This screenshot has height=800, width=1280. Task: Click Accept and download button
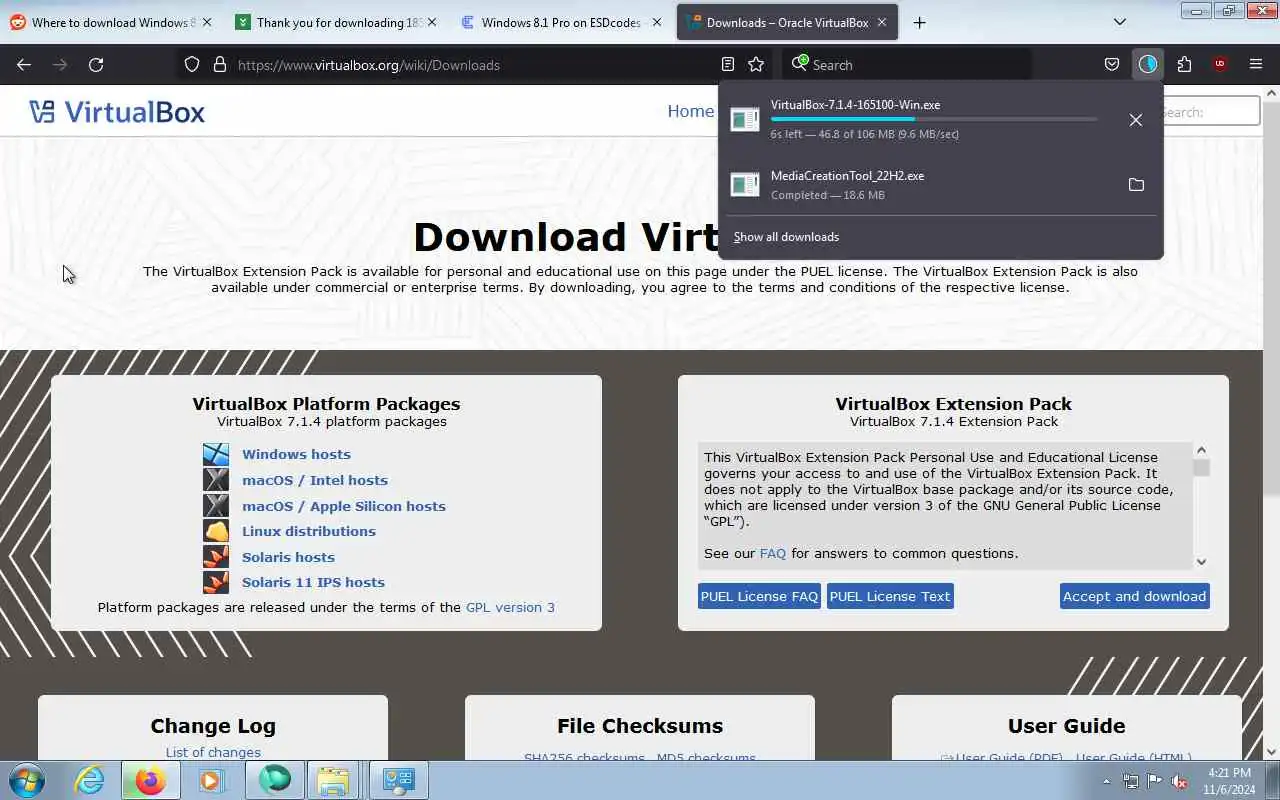click(1135, 596)
